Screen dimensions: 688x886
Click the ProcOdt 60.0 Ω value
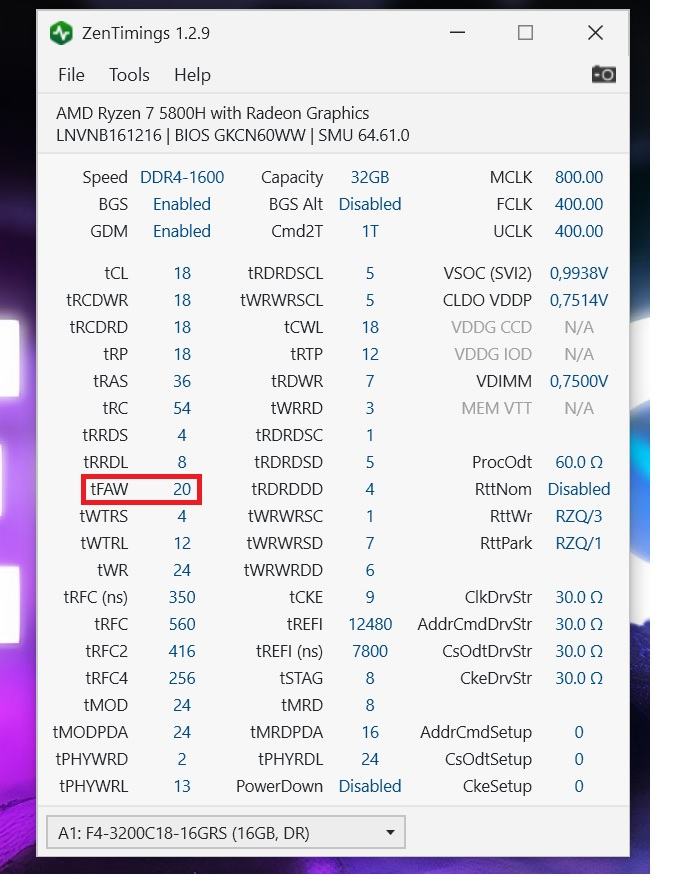[x=579, y=462]
